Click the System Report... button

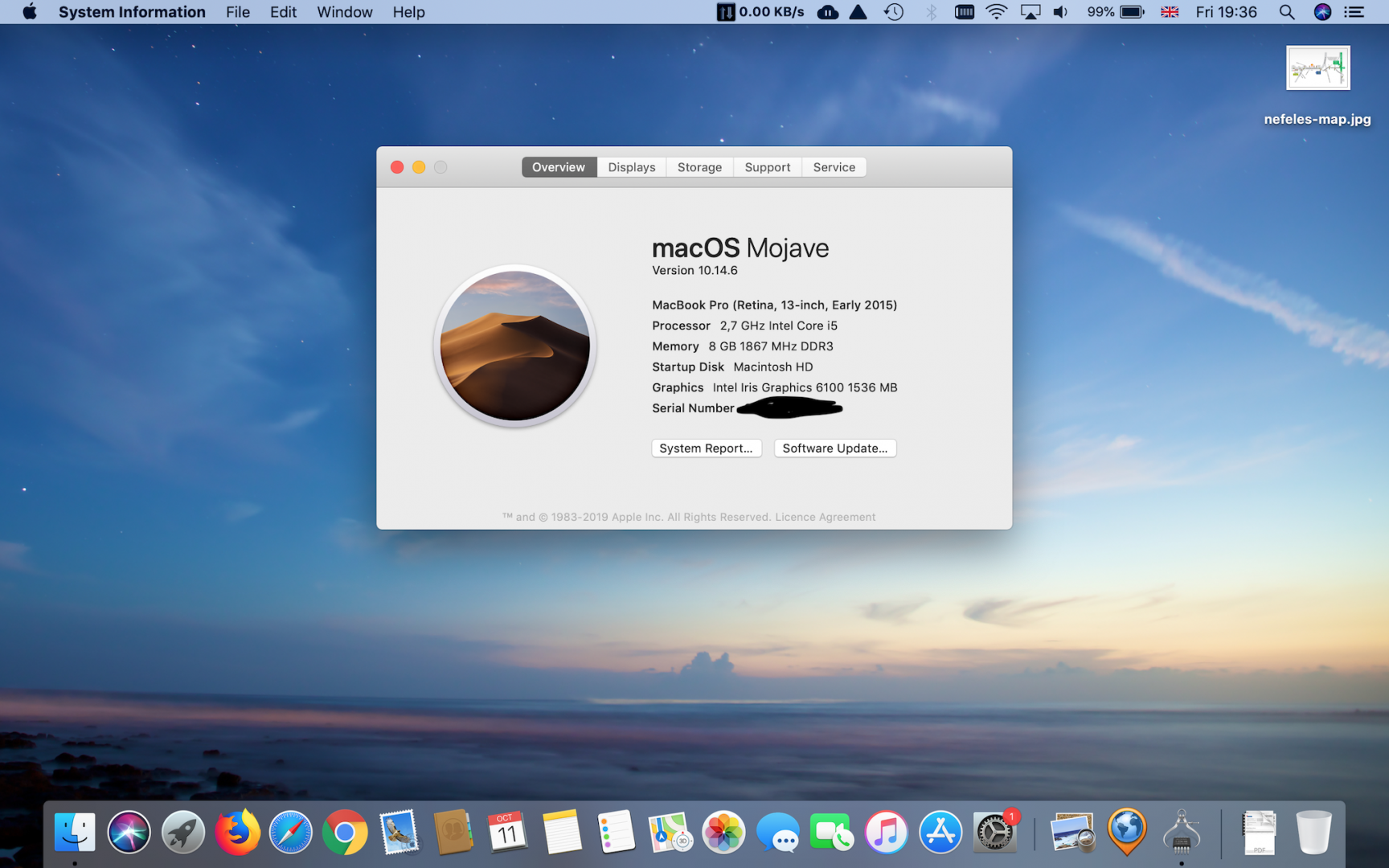coord(706,448)
